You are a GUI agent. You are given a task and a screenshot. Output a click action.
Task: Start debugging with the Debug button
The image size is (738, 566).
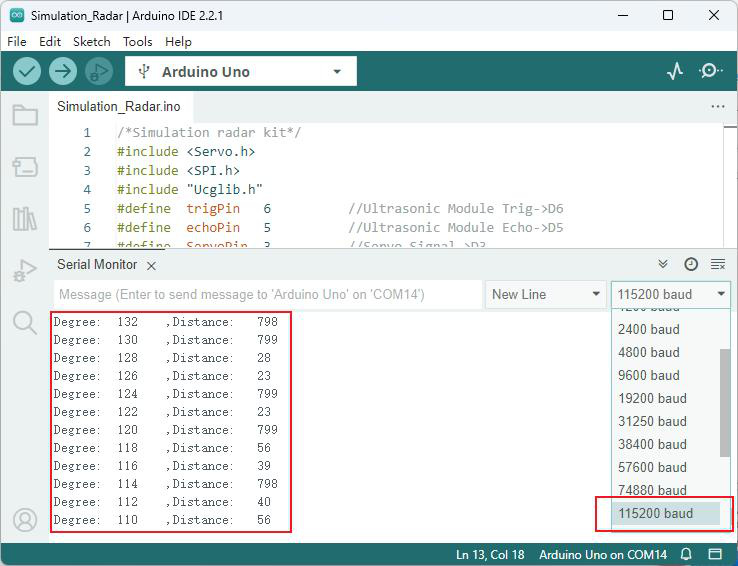(x=99, y=72)
